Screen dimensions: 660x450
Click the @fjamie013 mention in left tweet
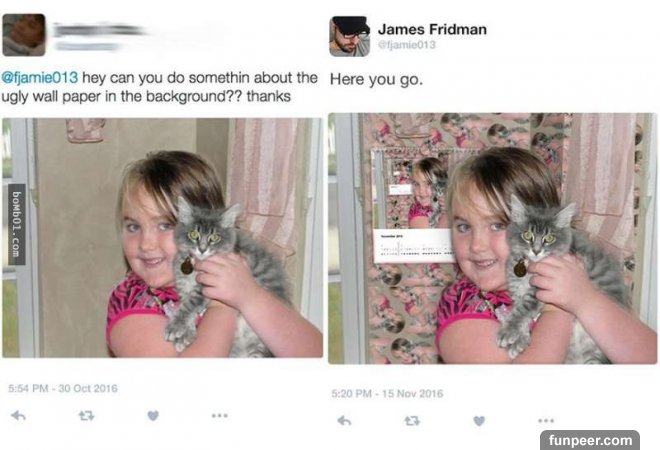(x=40, y=77)
